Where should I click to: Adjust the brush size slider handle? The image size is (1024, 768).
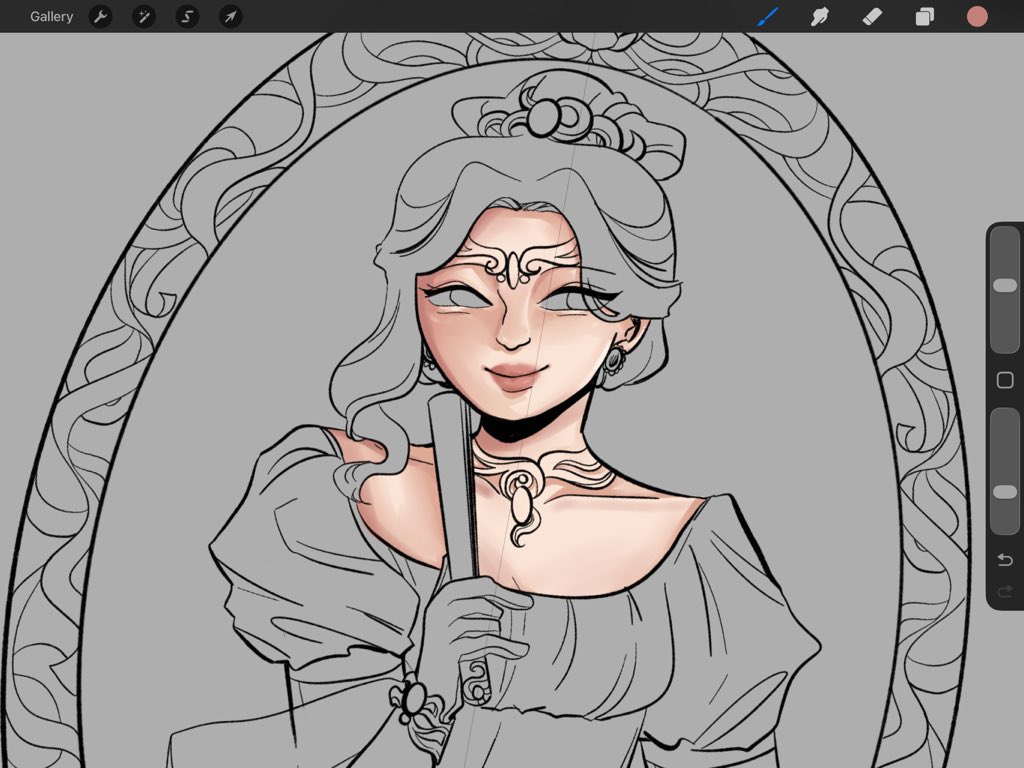(x=1005, y=285)
